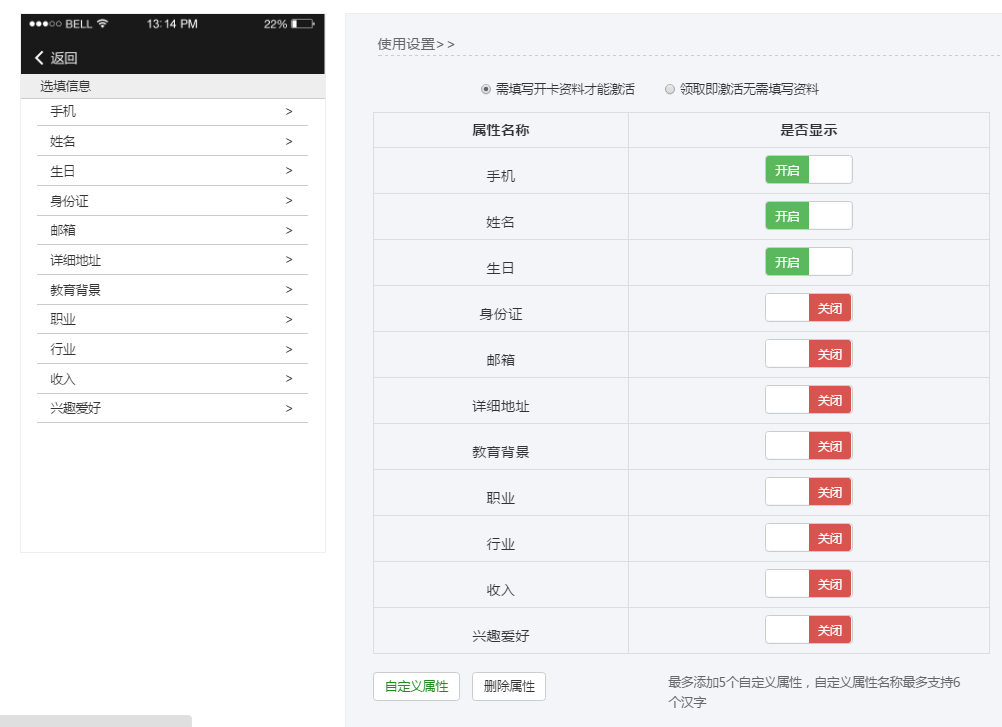Viewport: 1002px width, 727px height.
Task: Open the 教育背景 row chevron in phone preview
Action: coord(289,289)
